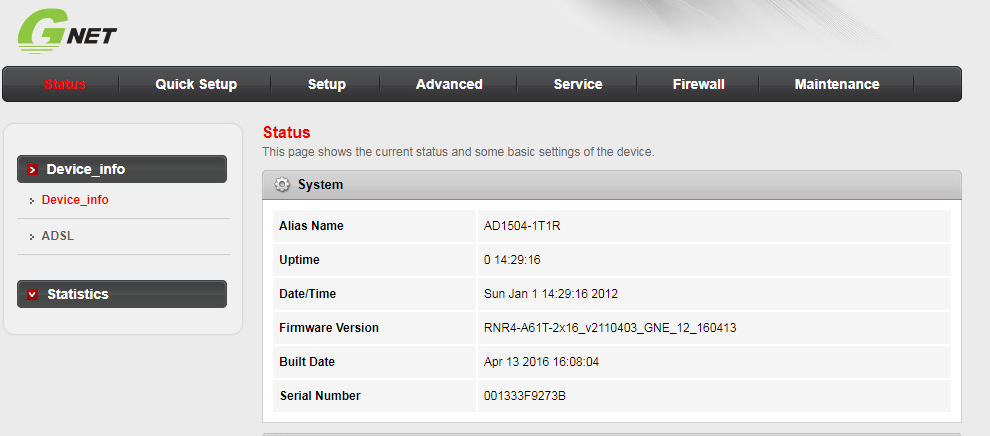The width and height of the screenshot is (990, 436).
Task: Select the Service menu
Action: point(578,85)
